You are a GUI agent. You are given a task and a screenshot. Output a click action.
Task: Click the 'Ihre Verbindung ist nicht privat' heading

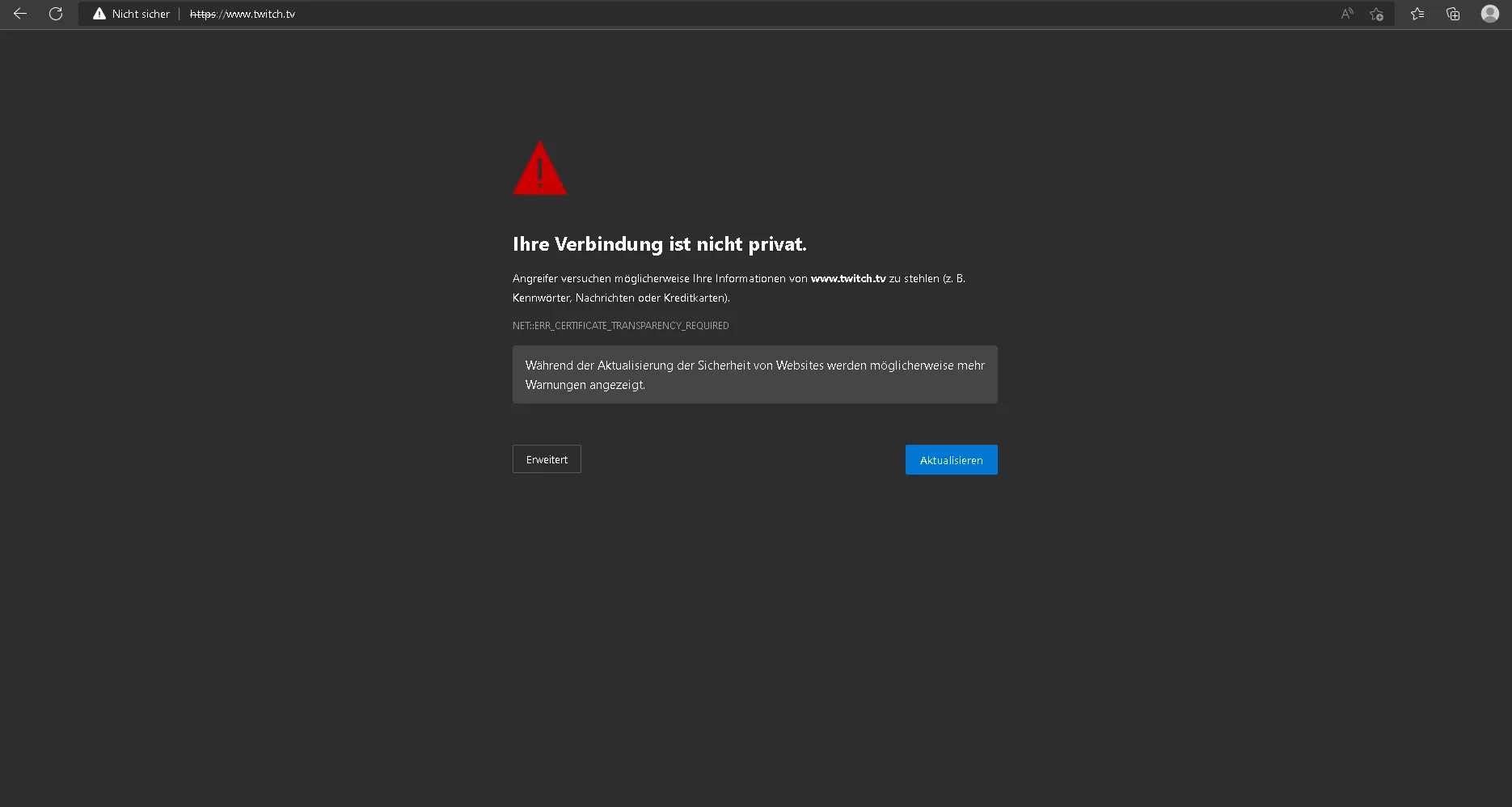pyautogui.click(x=659, y=244)
